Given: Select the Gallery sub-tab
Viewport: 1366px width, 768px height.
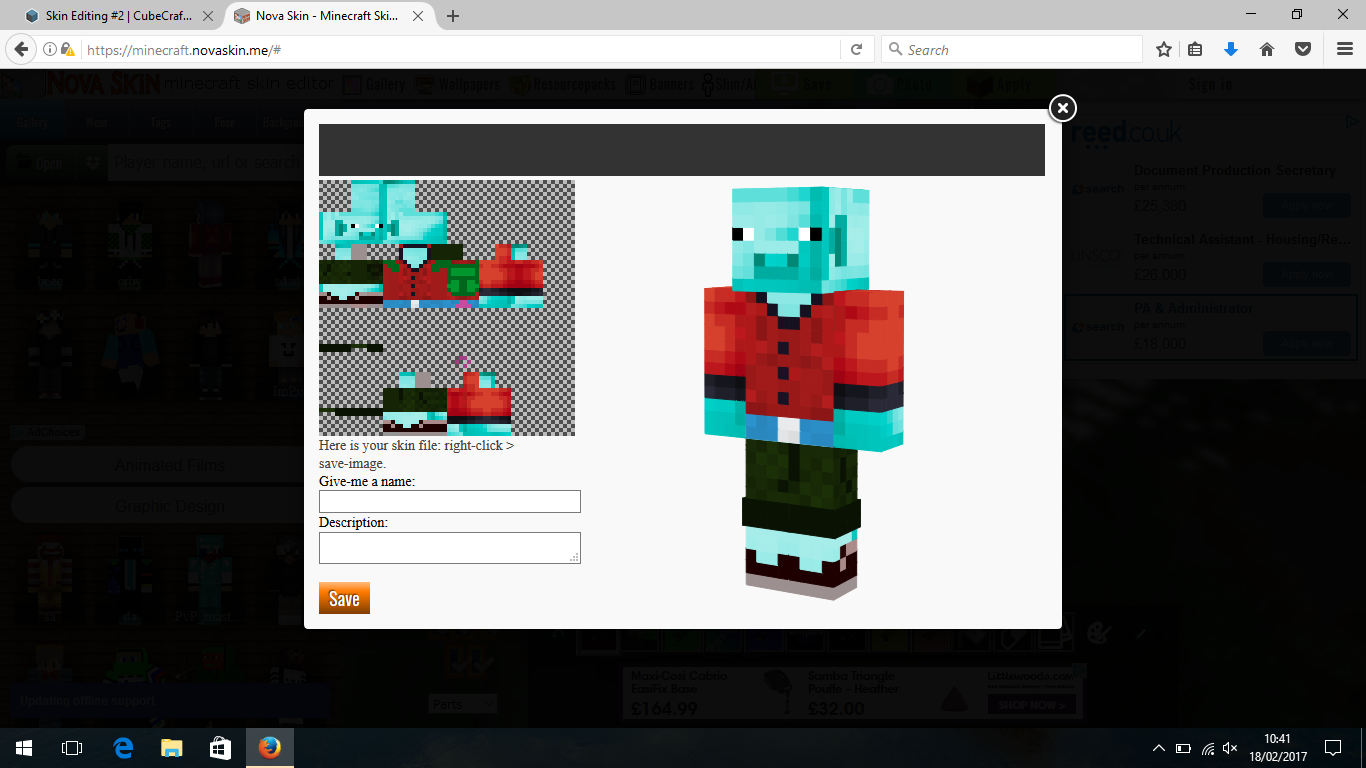Looking at the screenshot, I should 32,123.
